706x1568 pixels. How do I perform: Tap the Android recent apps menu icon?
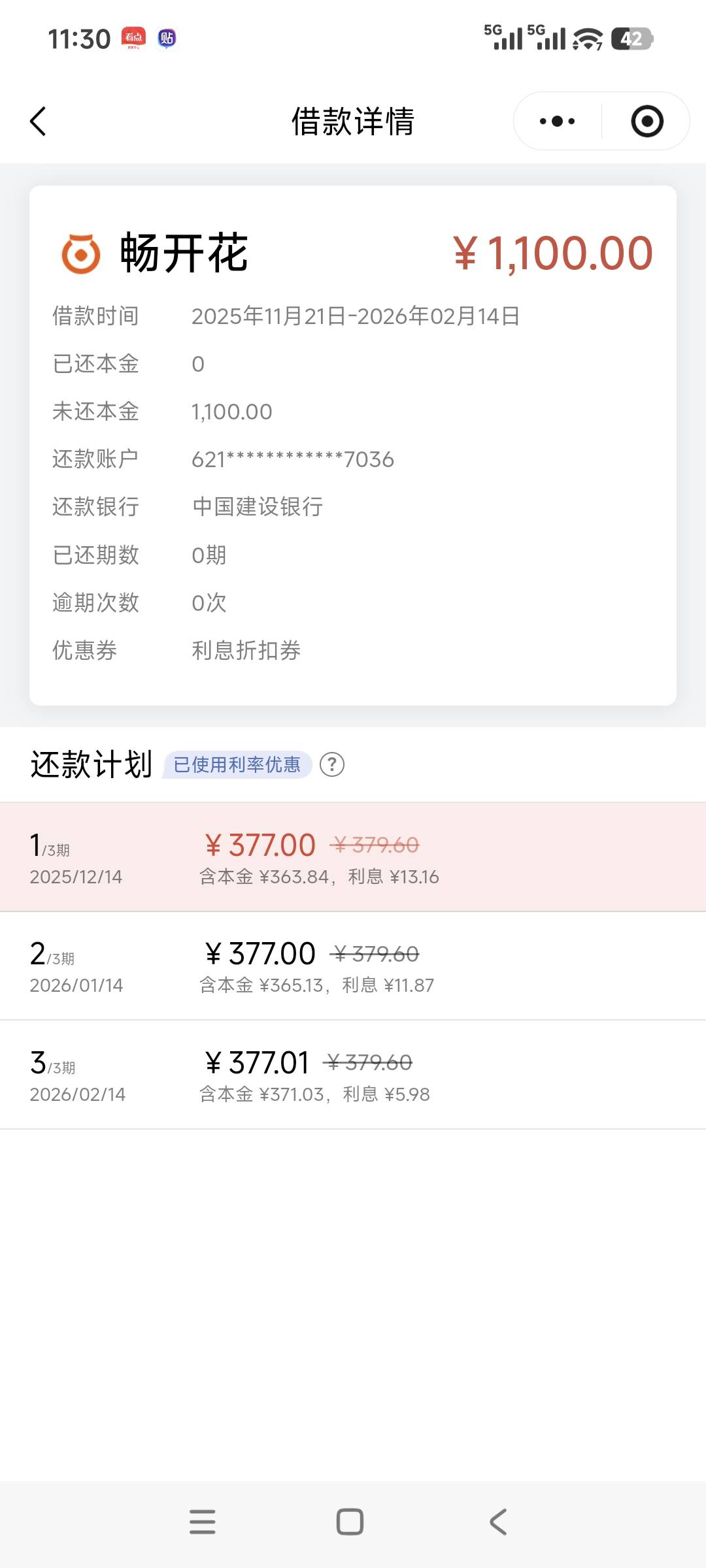203,1522
